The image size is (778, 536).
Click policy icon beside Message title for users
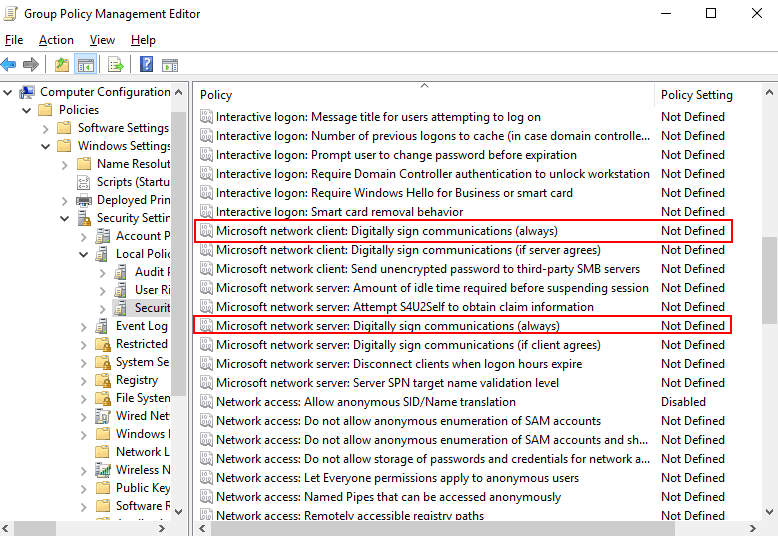[206, 117]
